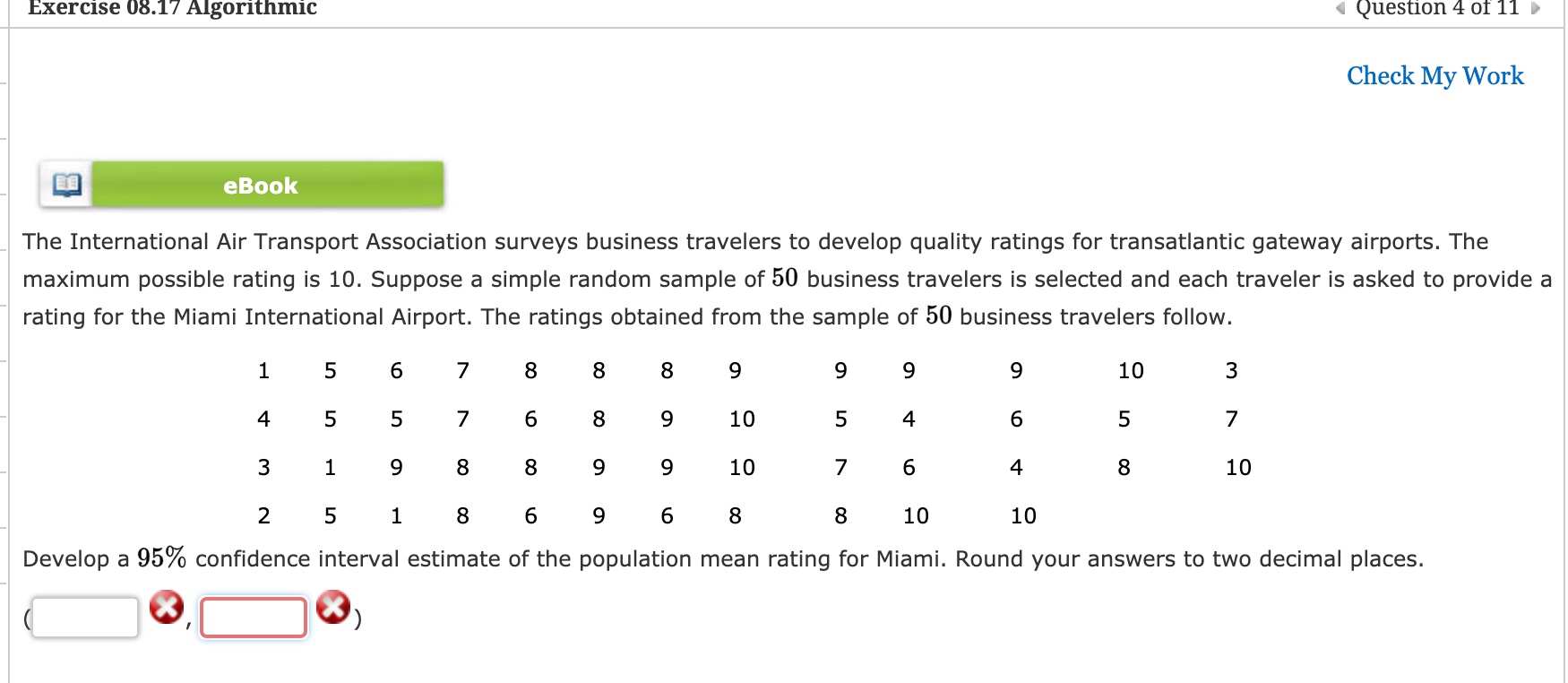Click the value 3 ending the first row
The width and height of the screenshot is (1568, 683).
[1231, 371]
